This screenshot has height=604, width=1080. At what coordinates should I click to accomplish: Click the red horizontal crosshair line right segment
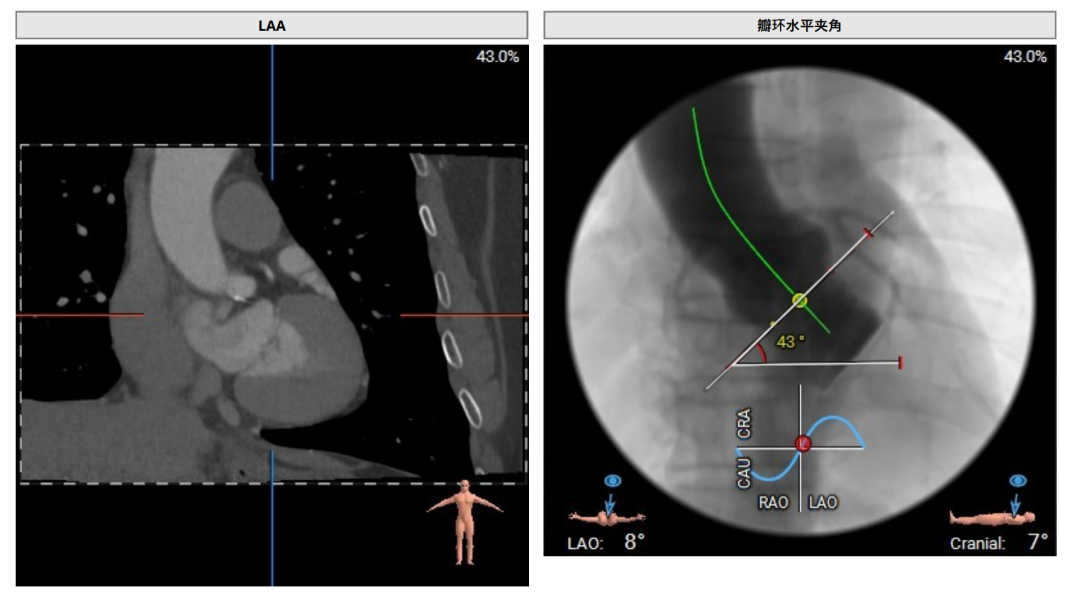tap(464, 315)
